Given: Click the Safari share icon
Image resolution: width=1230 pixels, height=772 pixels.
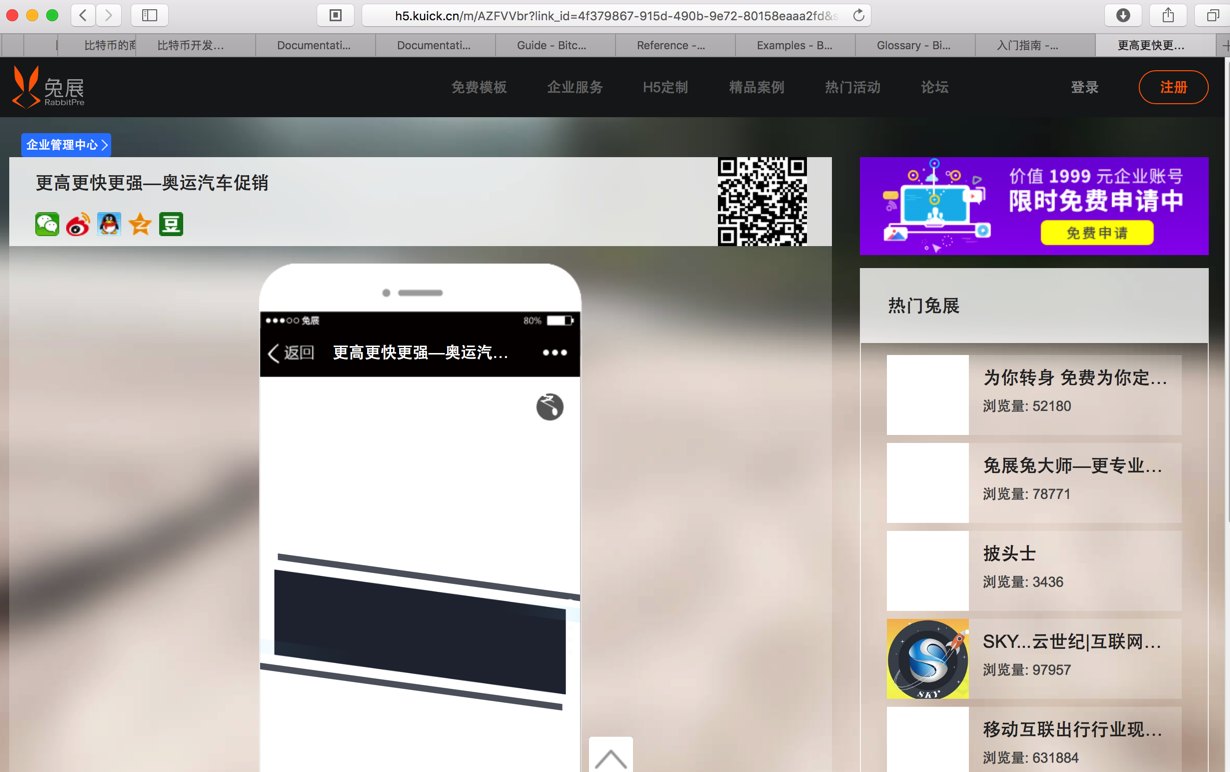Looking at the screenshot, I should (1168, 15).
